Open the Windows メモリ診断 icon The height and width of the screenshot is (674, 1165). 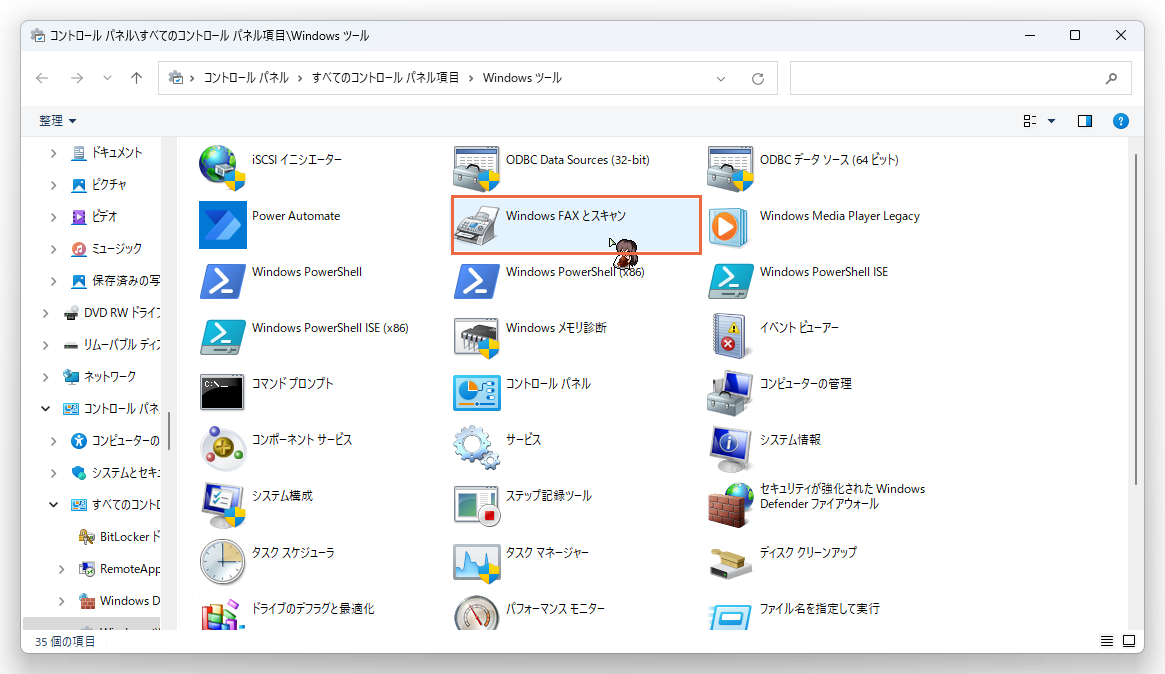point(476,337)
